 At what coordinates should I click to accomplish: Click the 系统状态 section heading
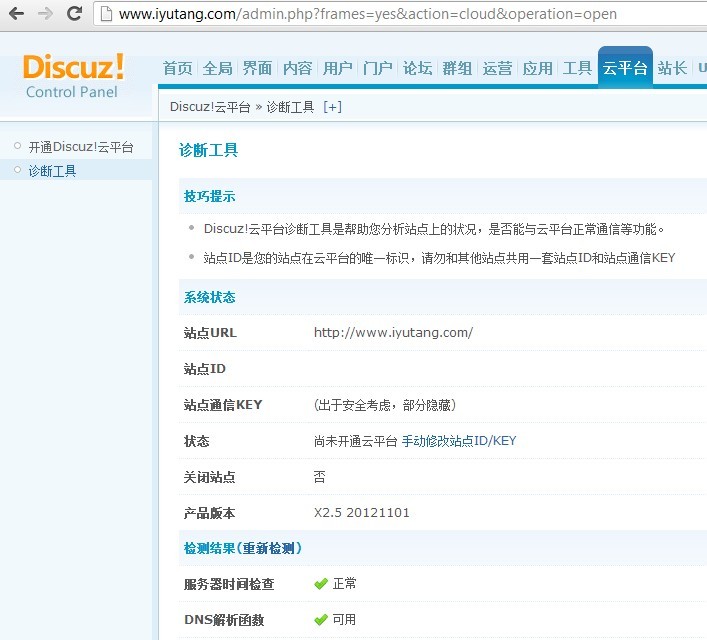[209, 297]
